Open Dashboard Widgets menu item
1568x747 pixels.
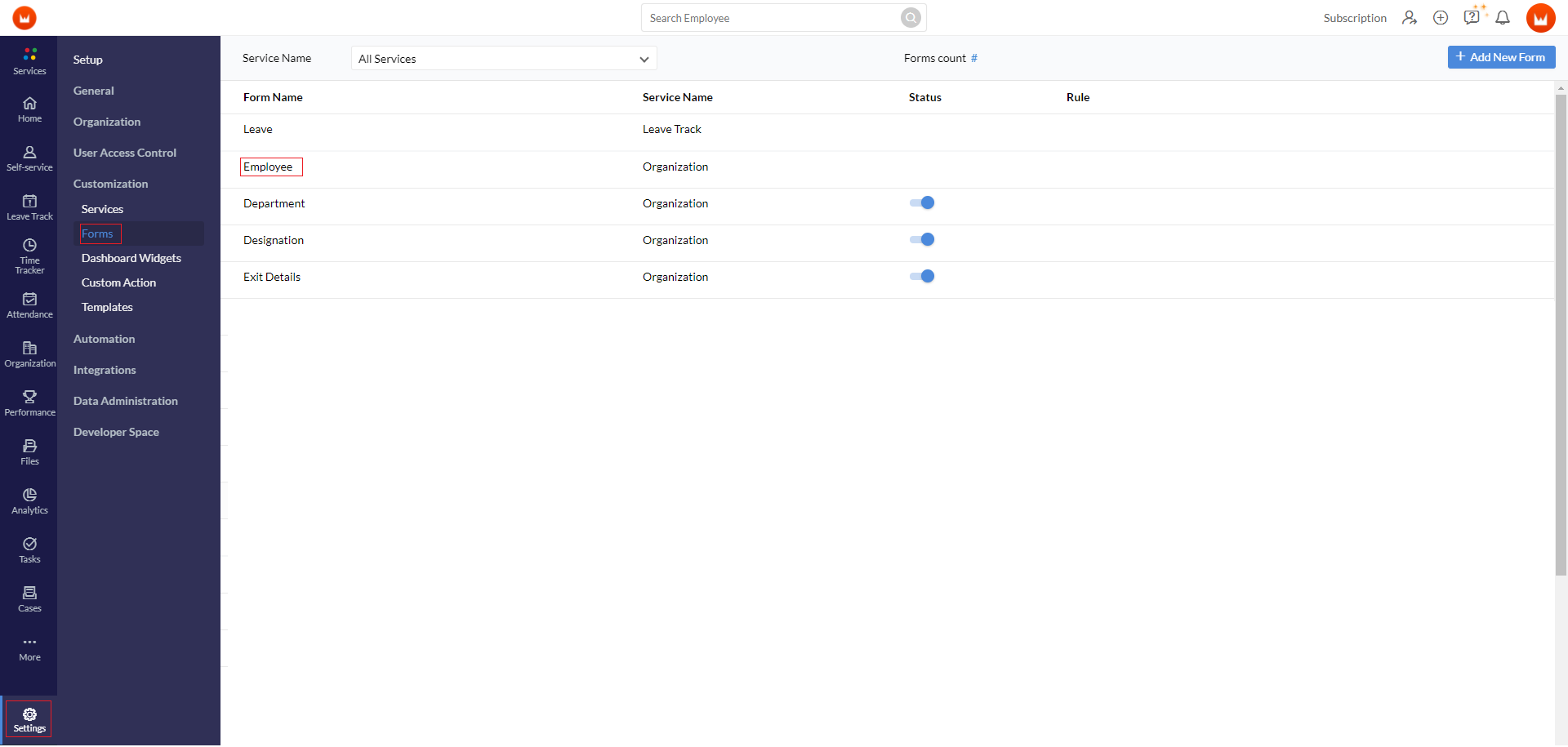pos(131,258)
